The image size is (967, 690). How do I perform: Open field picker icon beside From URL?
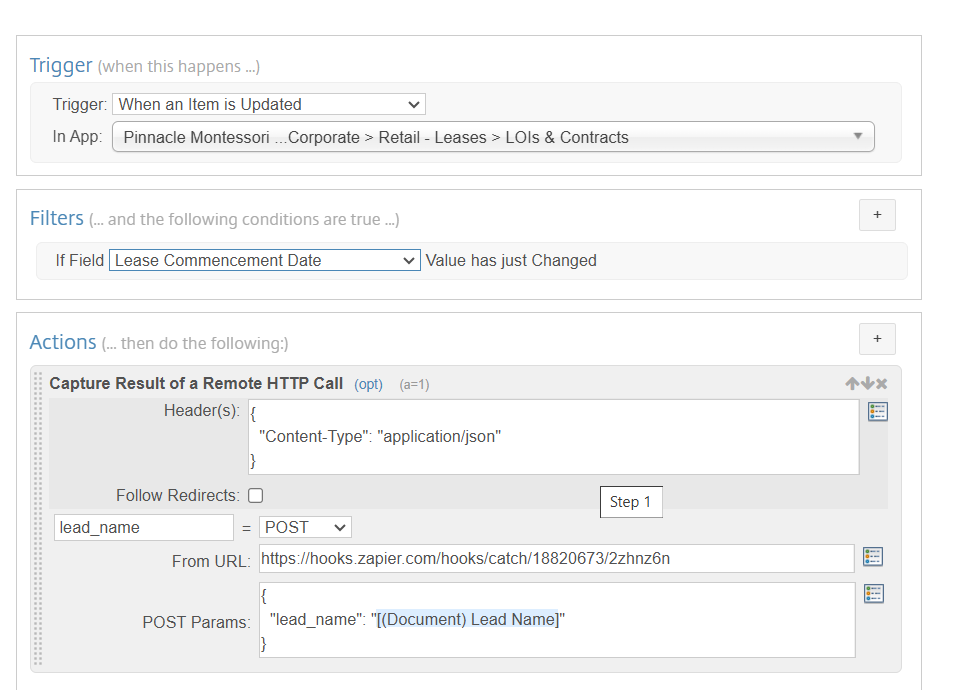(873, 557)
